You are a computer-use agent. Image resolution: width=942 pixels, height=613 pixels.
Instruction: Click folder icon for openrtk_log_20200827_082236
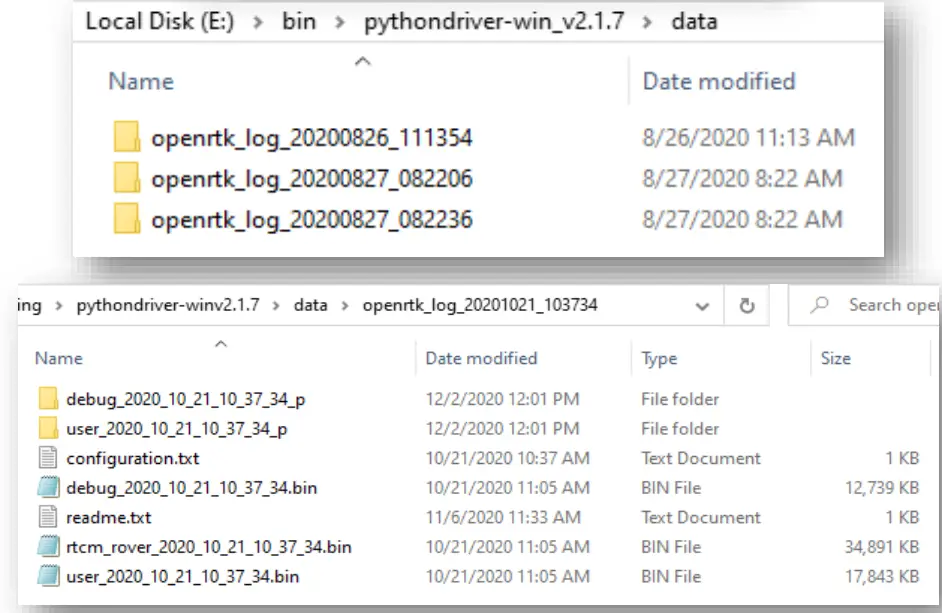(x=126, y=219)
